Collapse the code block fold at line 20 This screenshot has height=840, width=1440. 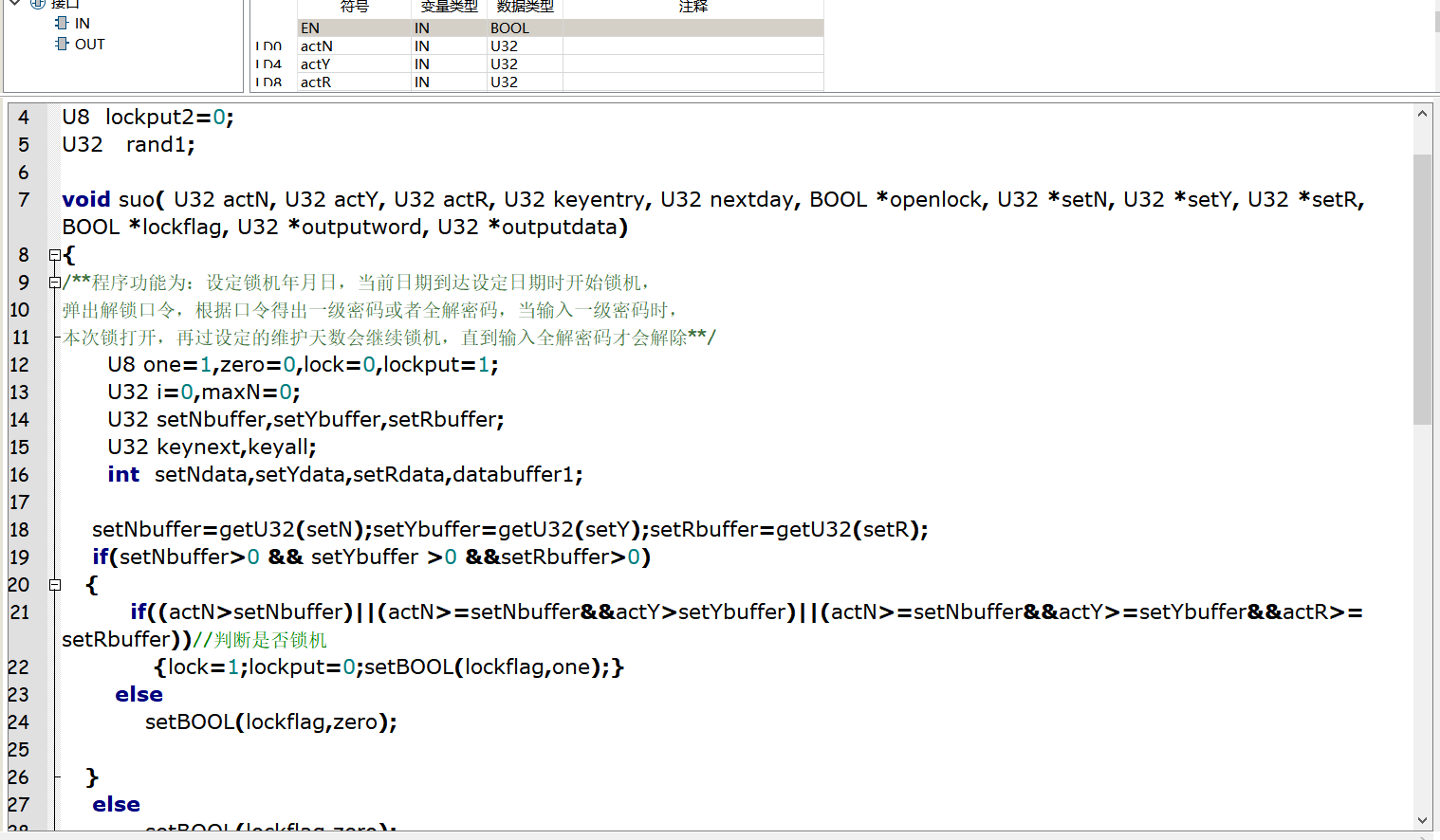[x=55, y=585]
